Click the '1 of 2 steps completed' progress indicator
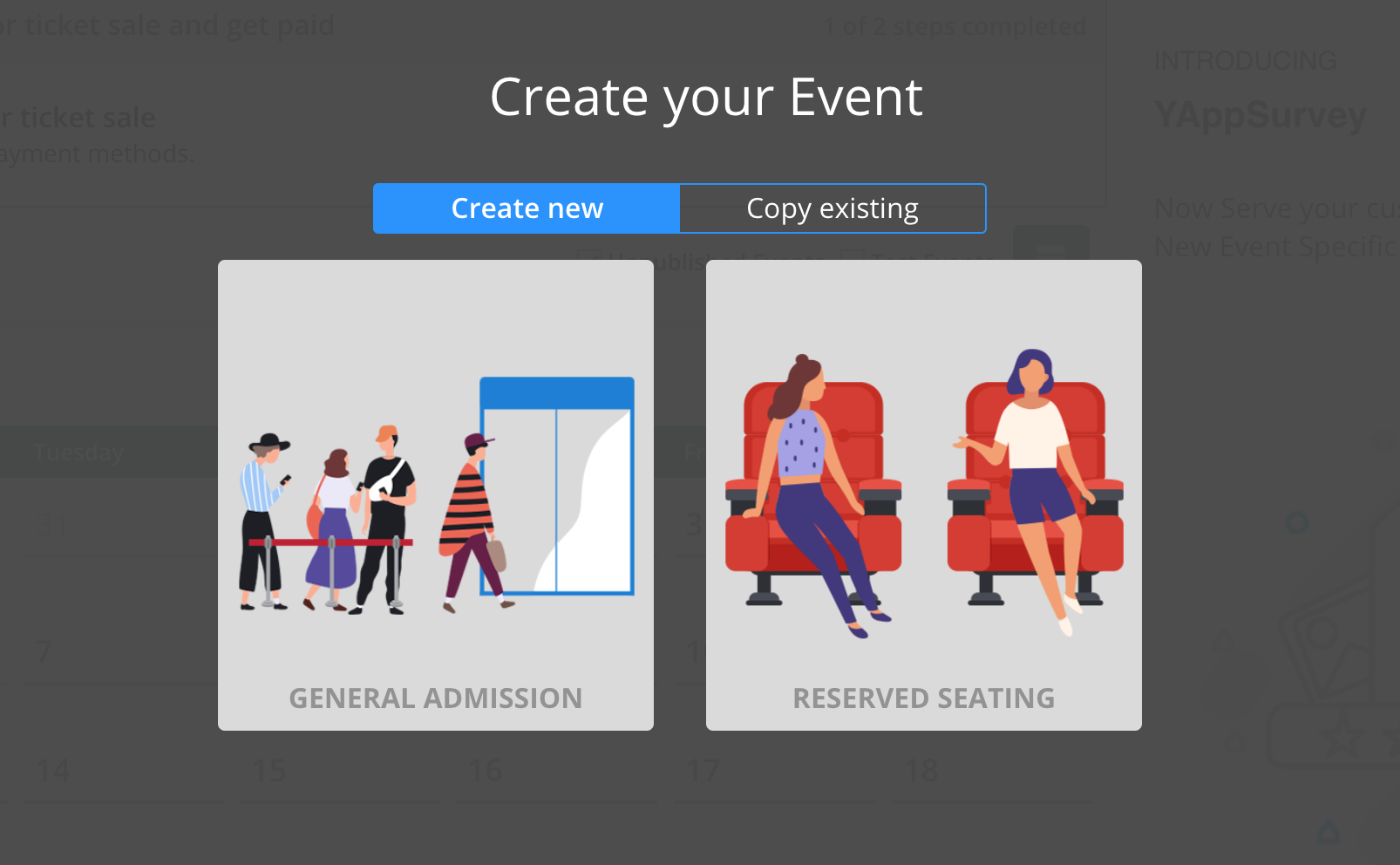Image resolution: width=1400 pixels, height=865 pixels. click(x=955, y=26)
